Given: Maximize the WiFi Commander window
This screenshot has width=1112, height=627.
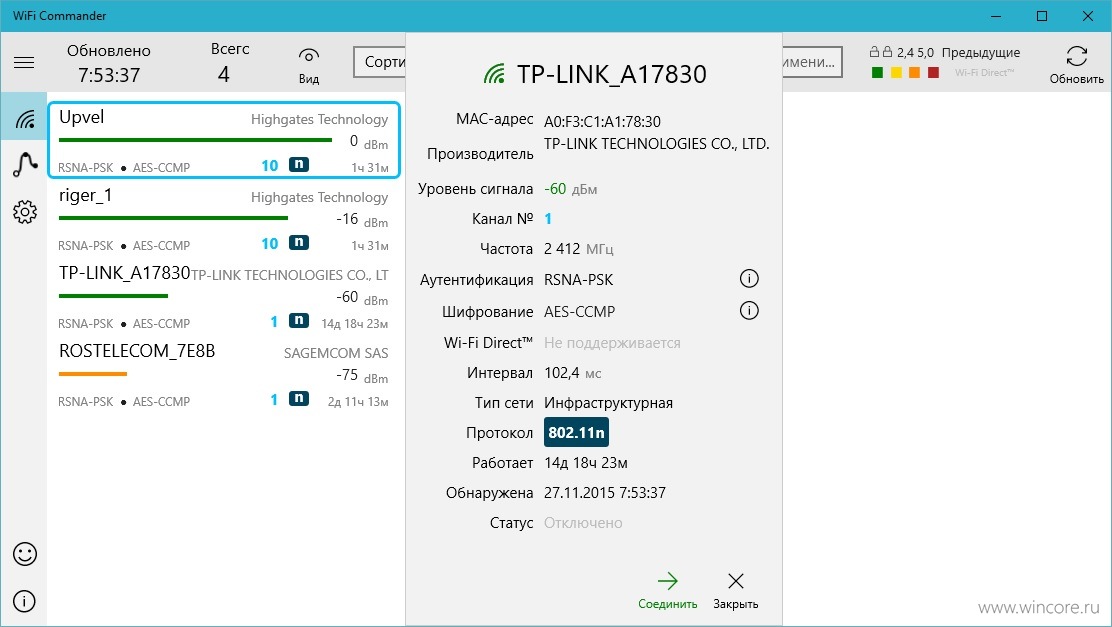Looking at the screenshot, I should point(1042,16).
